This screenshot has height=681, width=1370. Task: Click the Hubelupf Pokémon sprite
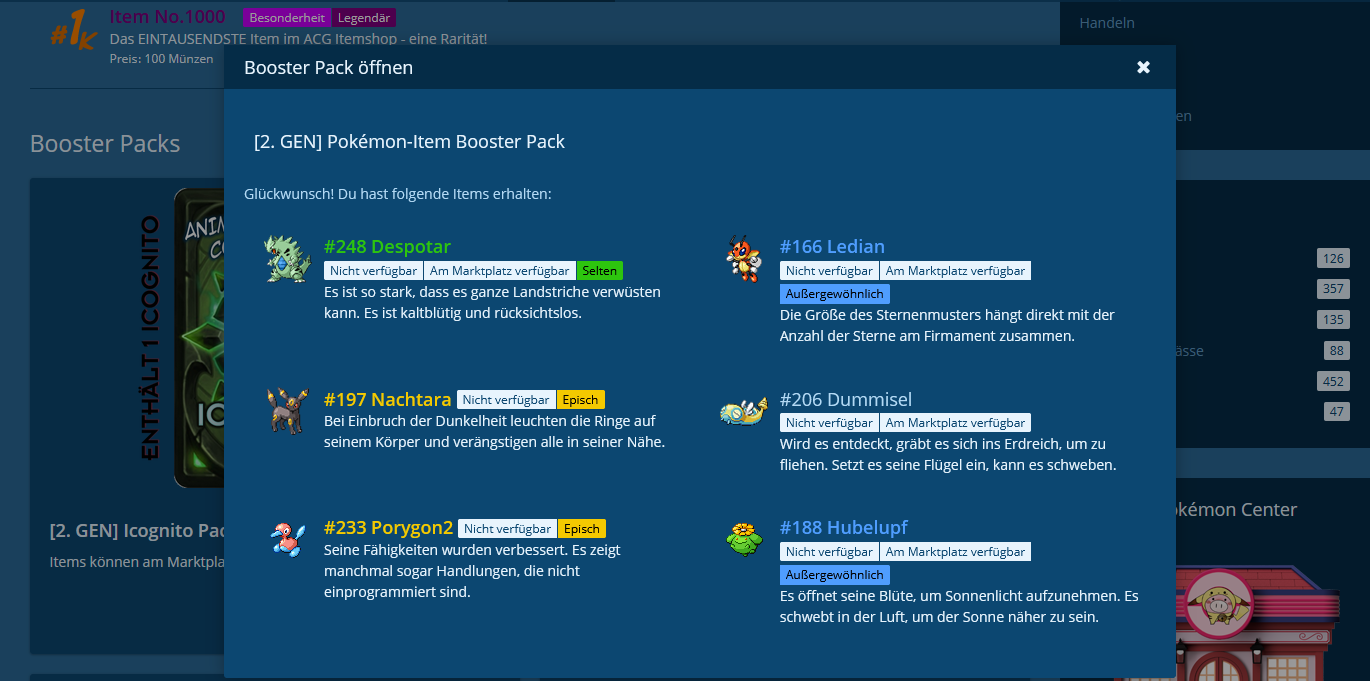[x=743, y=539]
